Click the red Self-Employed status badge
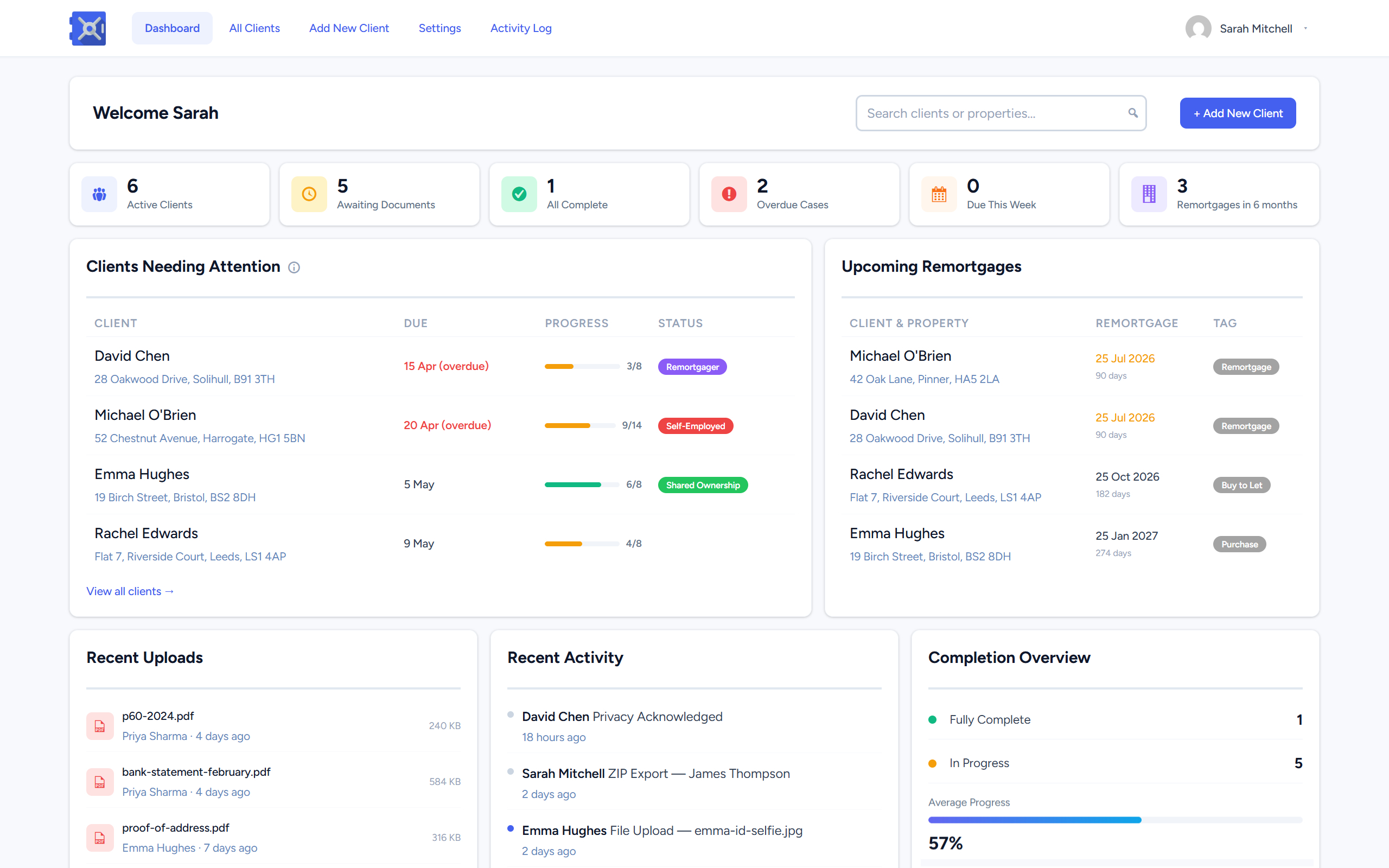 click(696, 426)
